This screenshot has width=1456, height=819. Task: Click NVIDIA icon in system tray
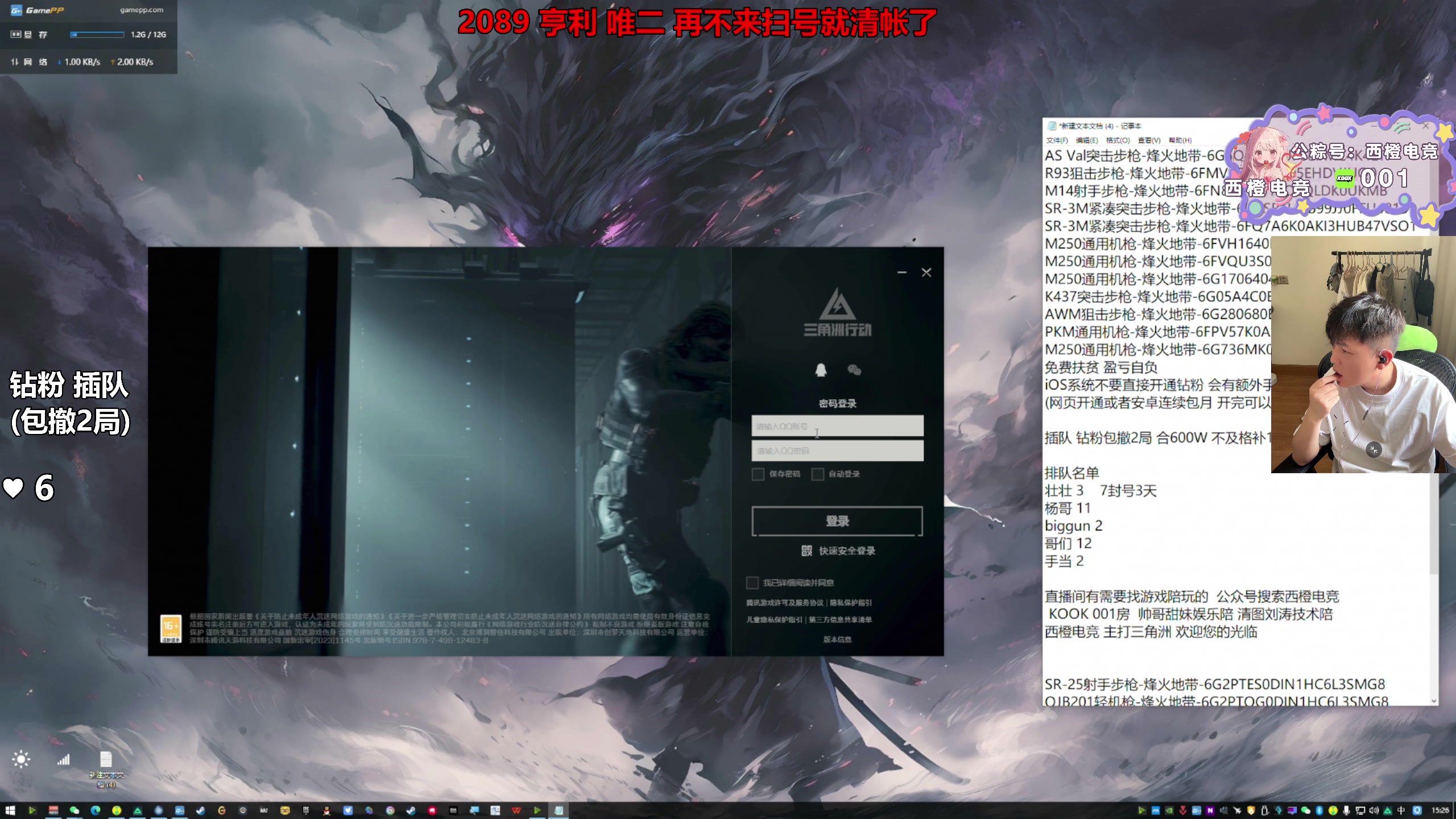point(1169,810)
